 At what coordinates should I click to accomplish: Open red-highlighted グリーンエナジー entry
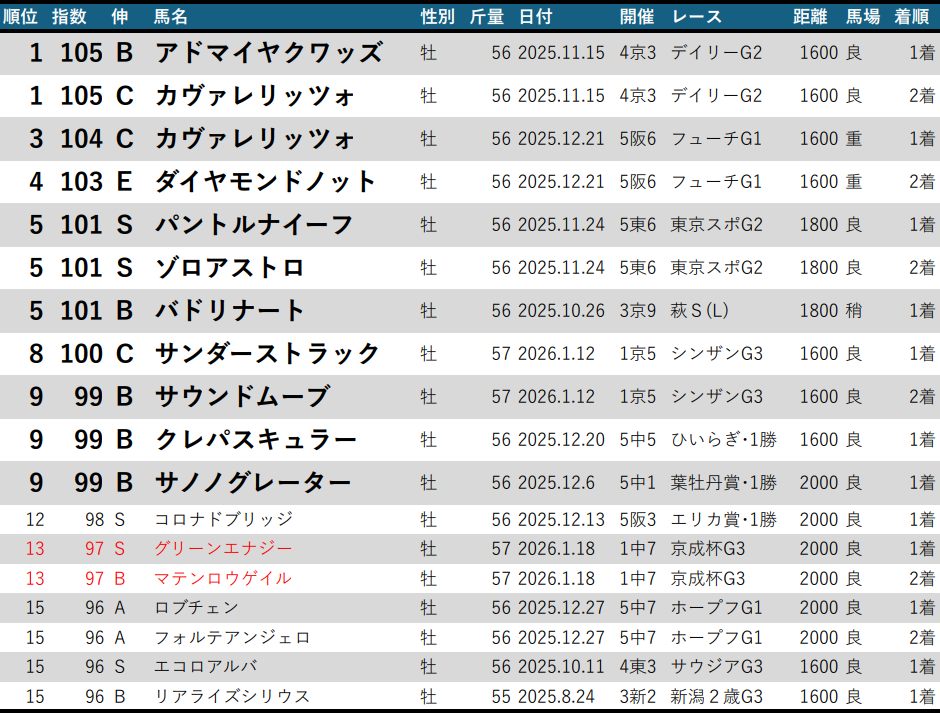pos(223,549)
